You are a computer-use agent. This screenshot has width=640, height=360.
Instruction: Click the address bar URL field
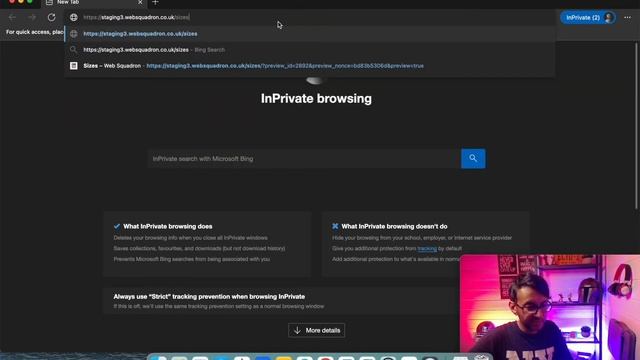point(310,17)
